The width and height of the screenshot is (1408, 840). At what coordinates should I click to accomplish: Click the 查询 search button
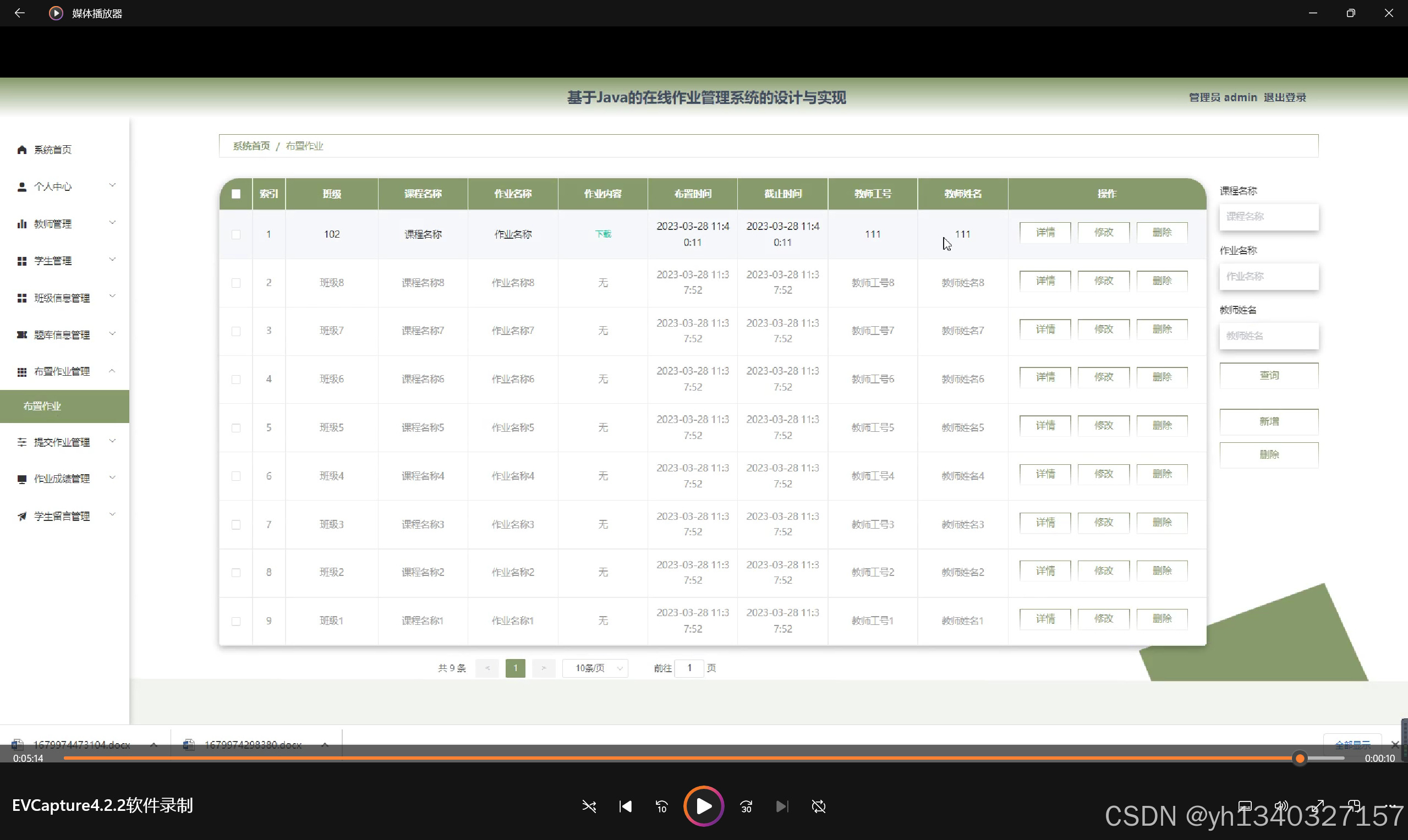(x=1268, y=375)
